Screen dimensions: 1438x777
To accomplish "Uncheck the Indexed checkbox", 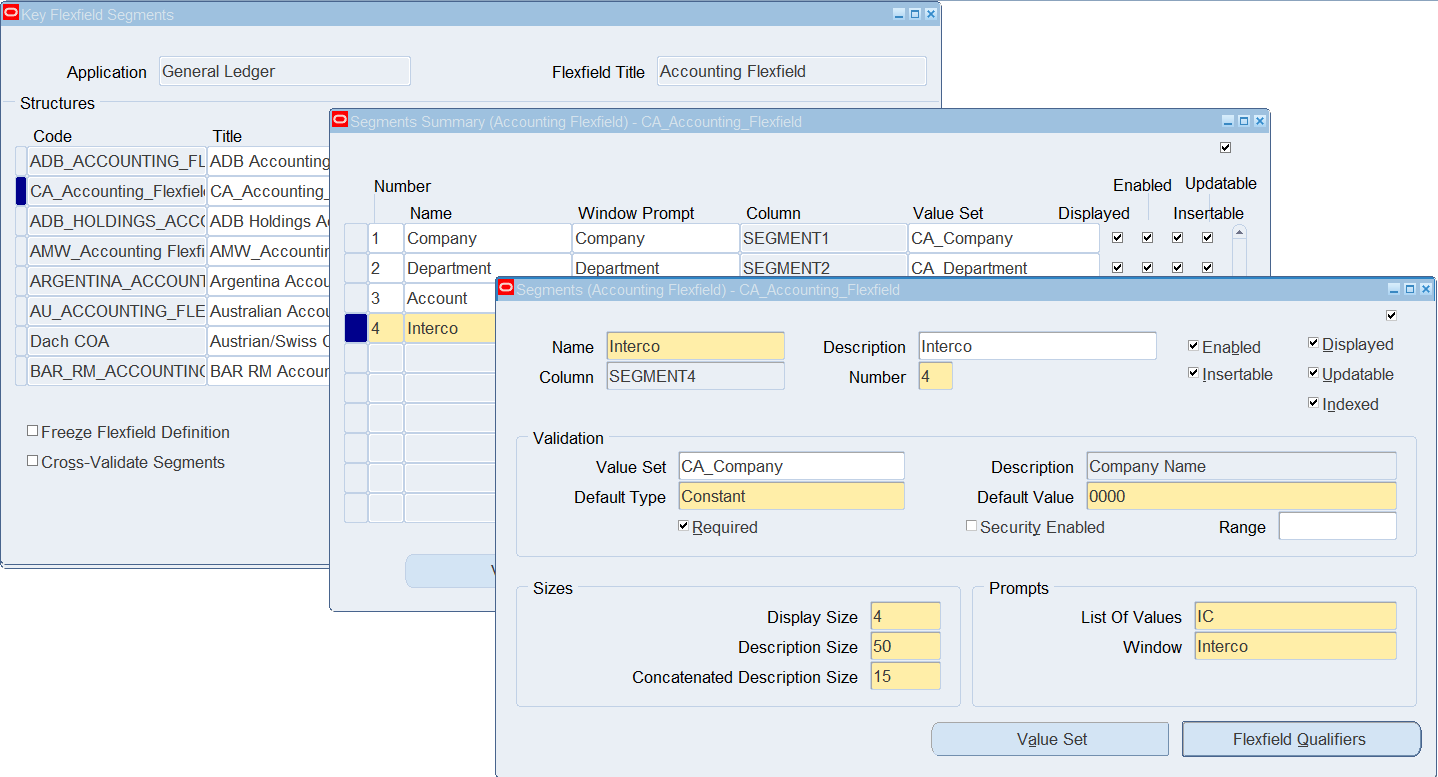I will coord(1314,403).
